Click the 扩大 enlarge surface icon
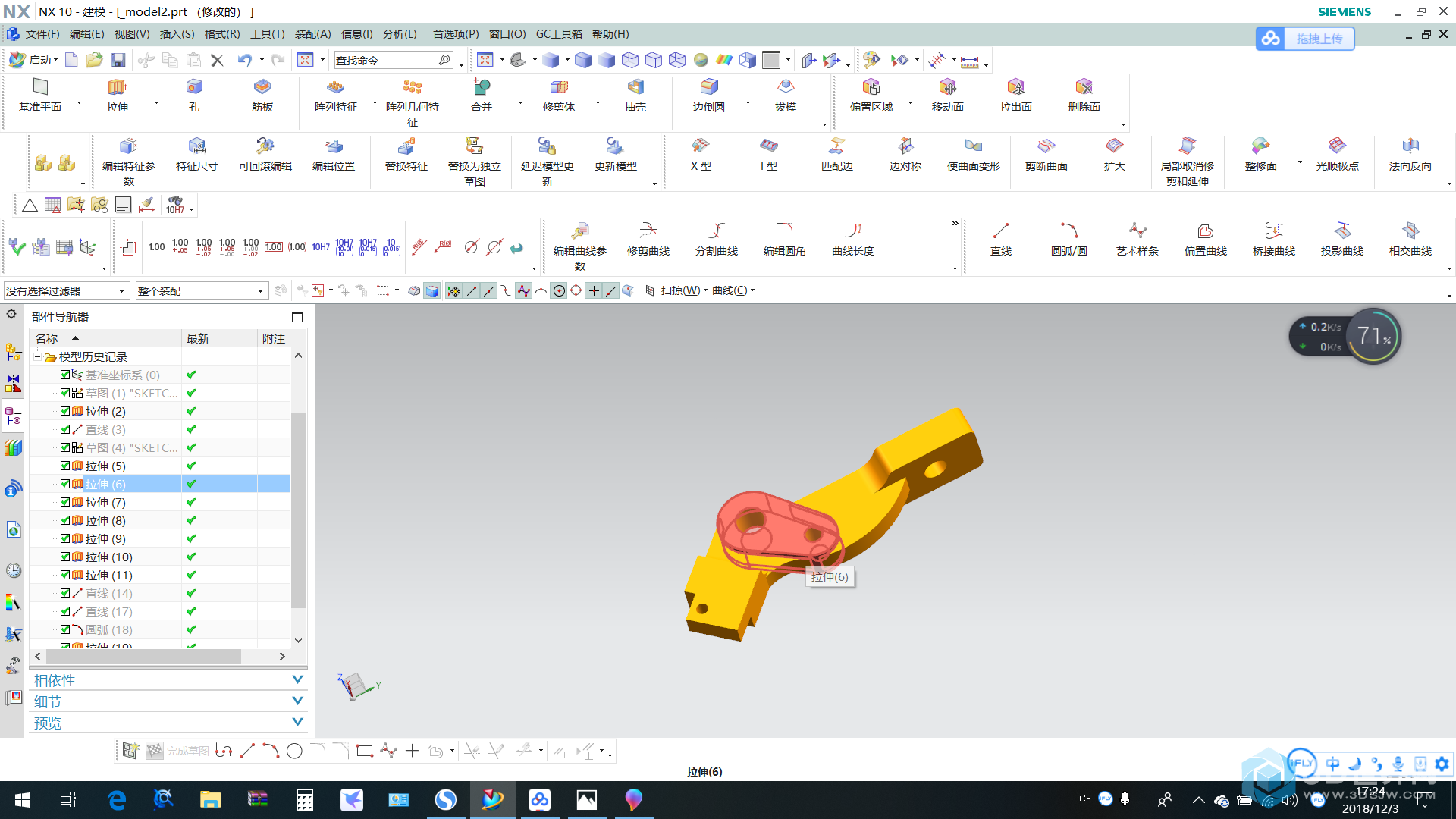The width and height of the screenshot is (1456, 819). pos(1115,146)
